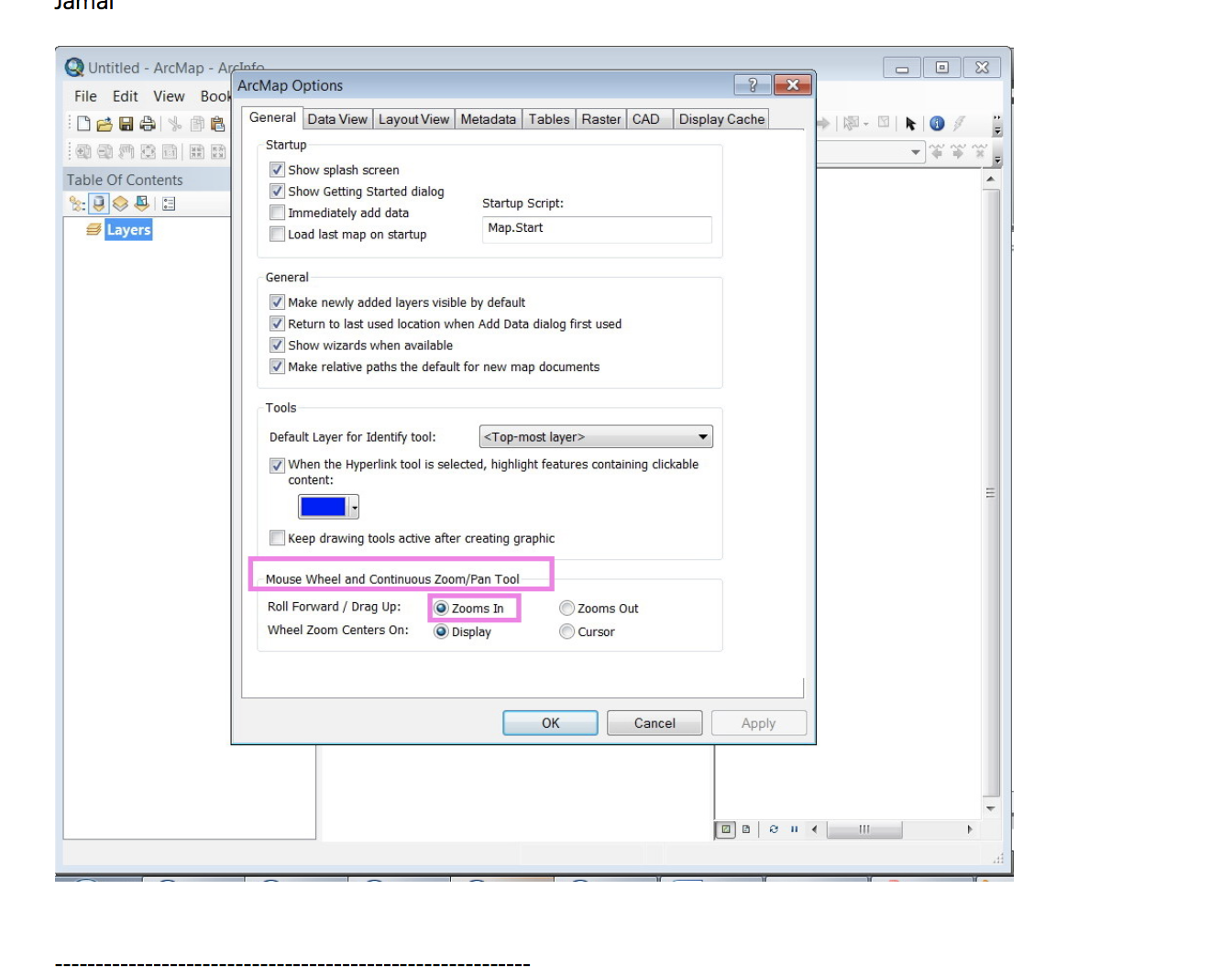Screen dimensions: 1232x977
Task: Enable Immediately add data checkbox
Action: click(277, 213)
